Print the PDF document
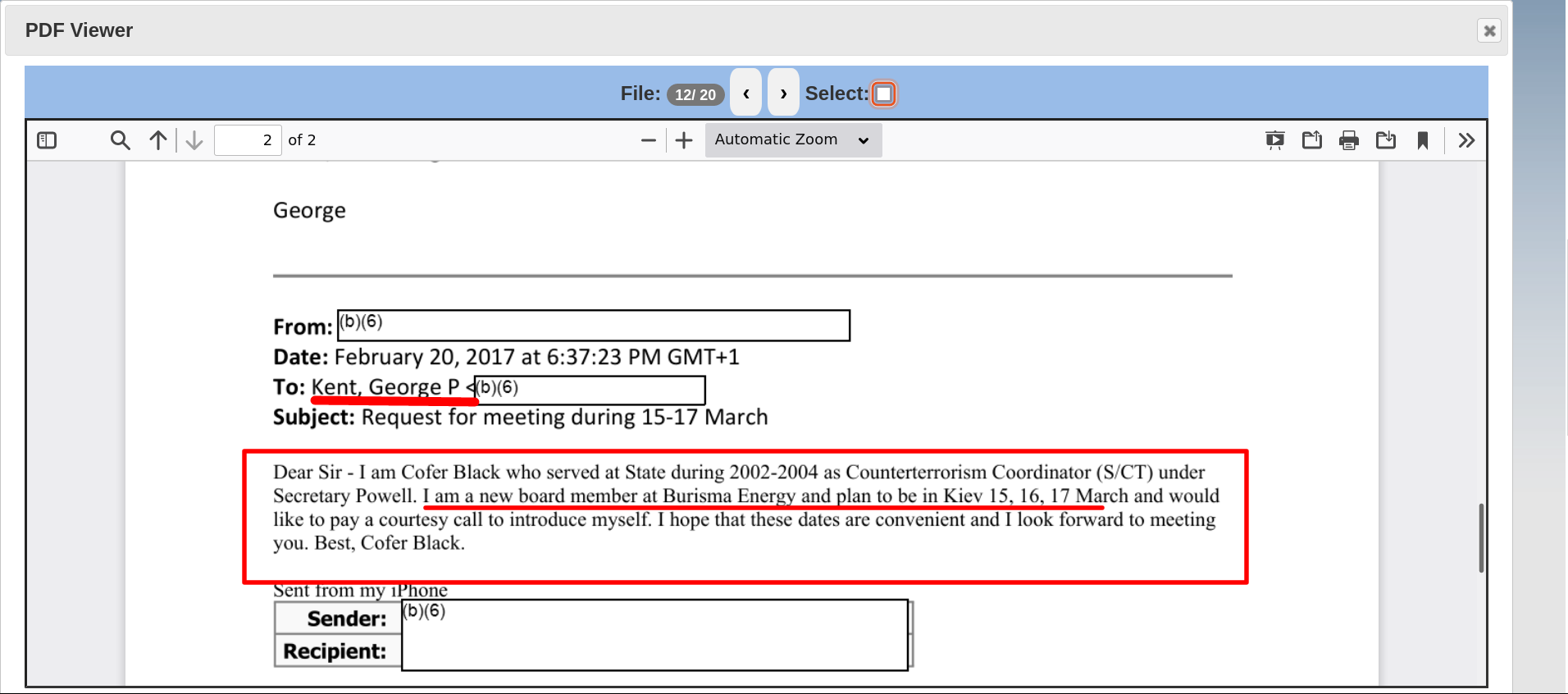 tap(1349, 140)
